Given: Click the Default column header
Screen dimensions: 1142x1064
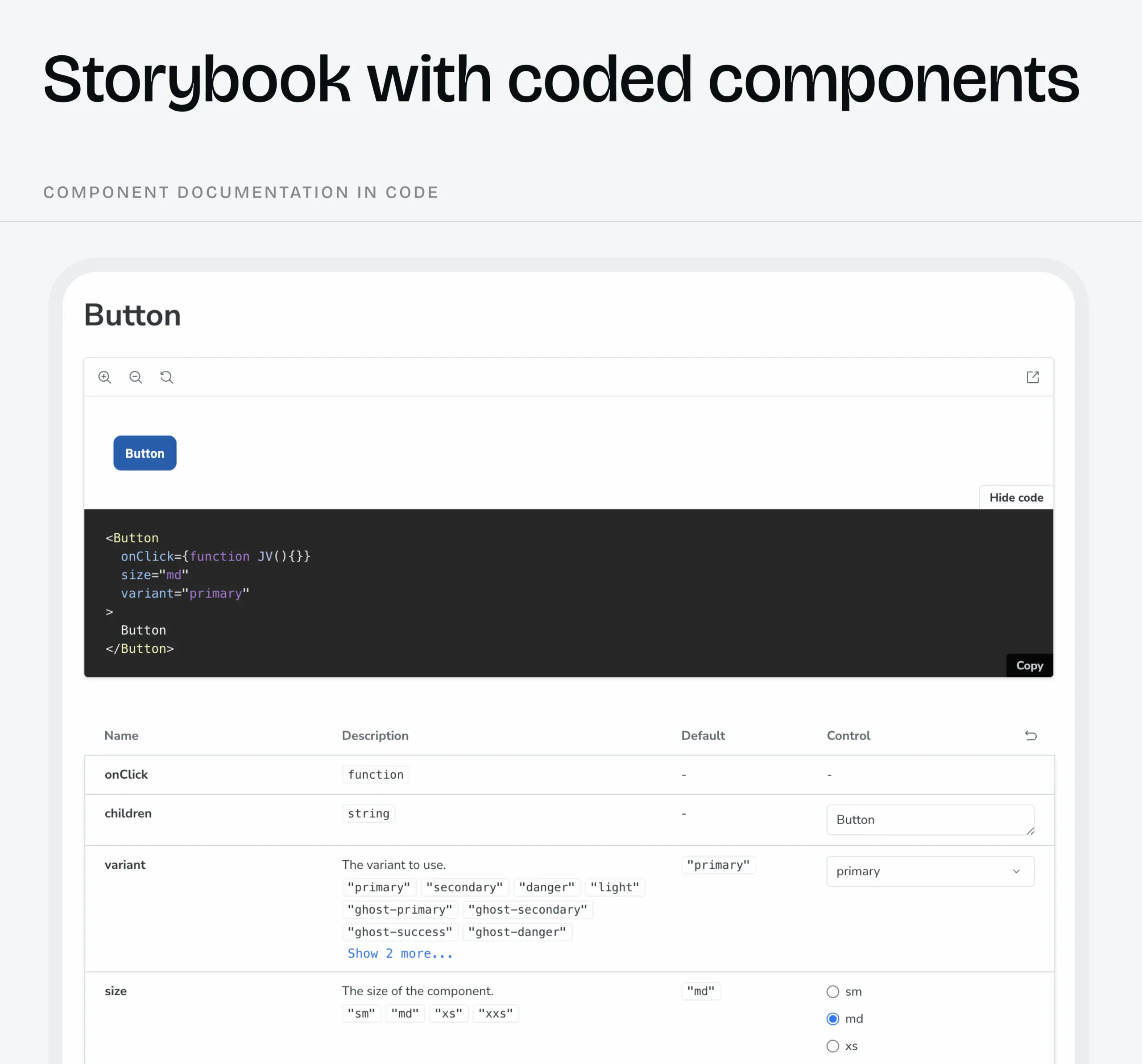Looking at the screenshot, I should [703, 735].
